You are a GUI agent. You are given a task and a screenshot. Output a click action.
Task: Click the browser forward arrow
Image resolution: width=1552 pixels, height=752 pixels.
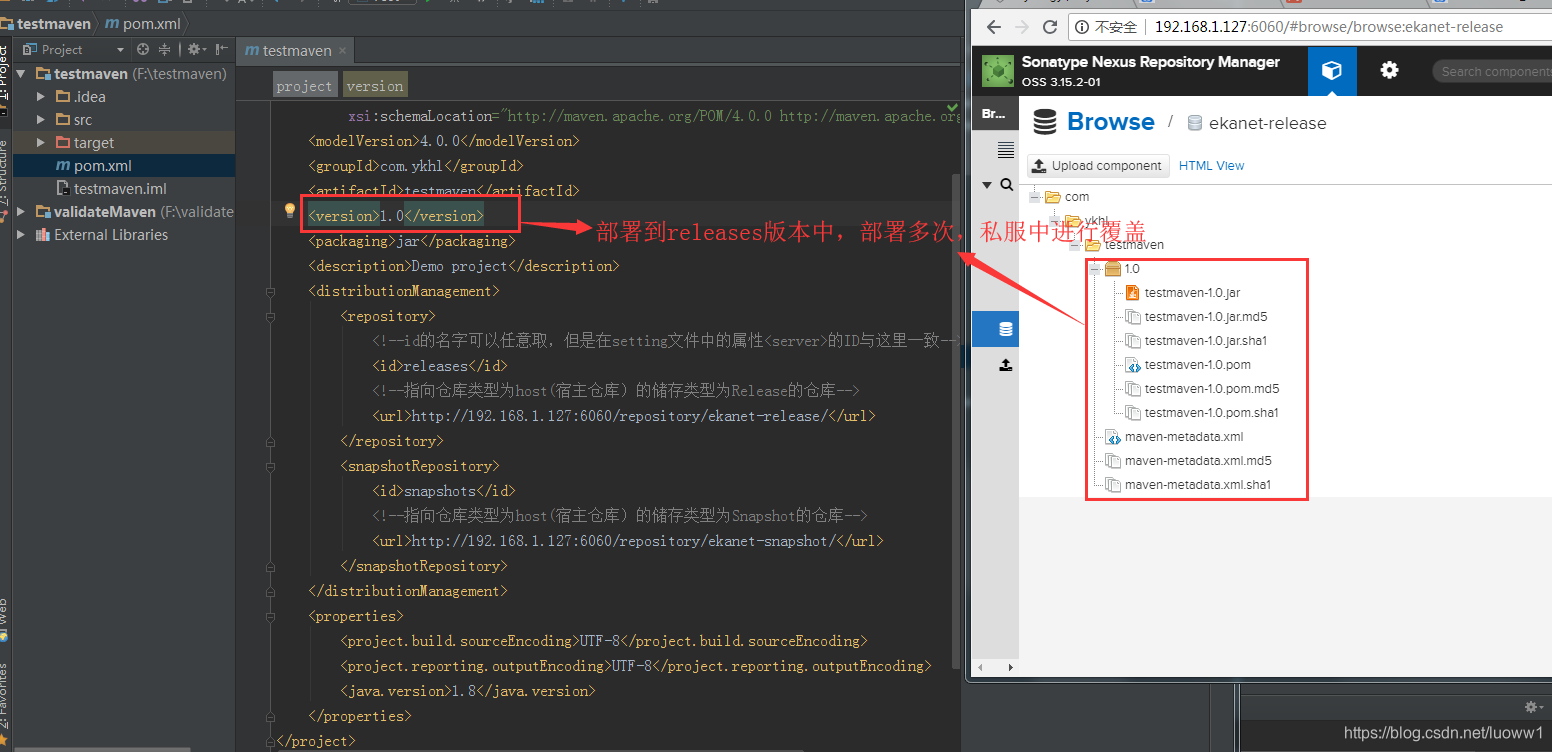tap(1022, 27)
